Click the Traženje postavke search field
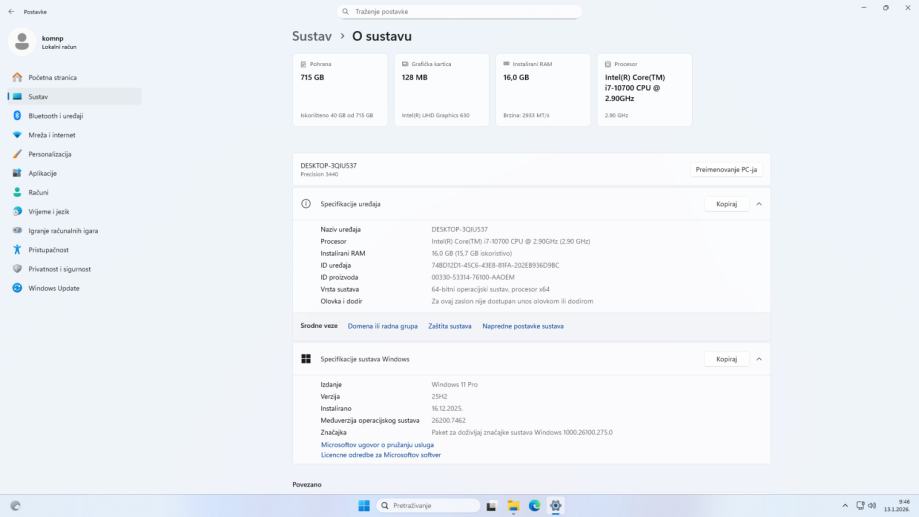919x517 pixels. [x=460, y=11]
